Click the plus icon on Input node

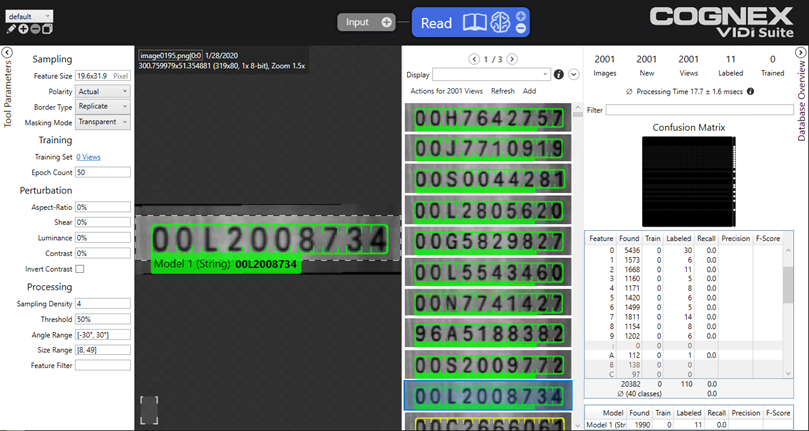click(x=387, y=22)
